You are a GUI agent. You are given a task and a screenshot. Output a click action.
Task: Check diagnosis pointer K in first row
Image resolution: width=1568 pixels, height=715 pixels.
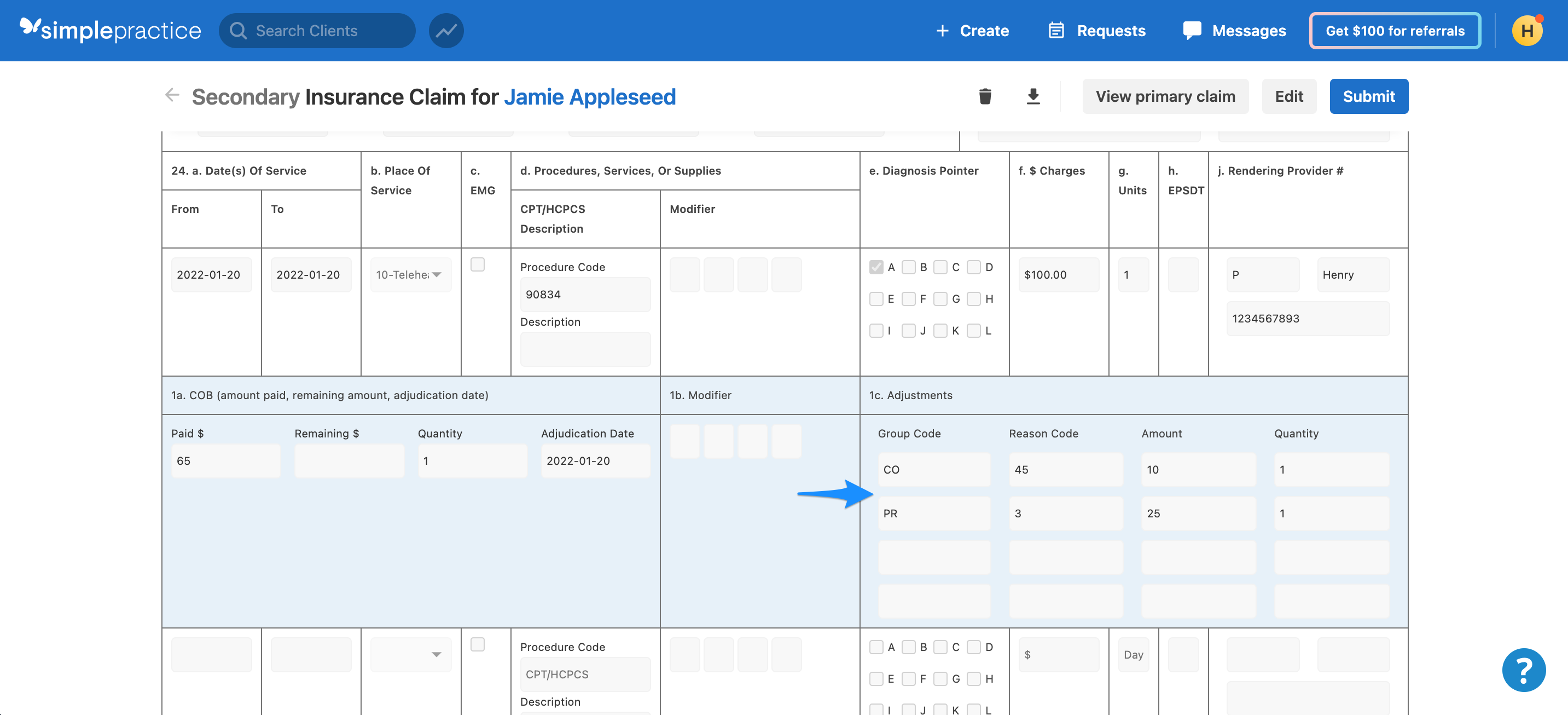[x=940, y=330]
